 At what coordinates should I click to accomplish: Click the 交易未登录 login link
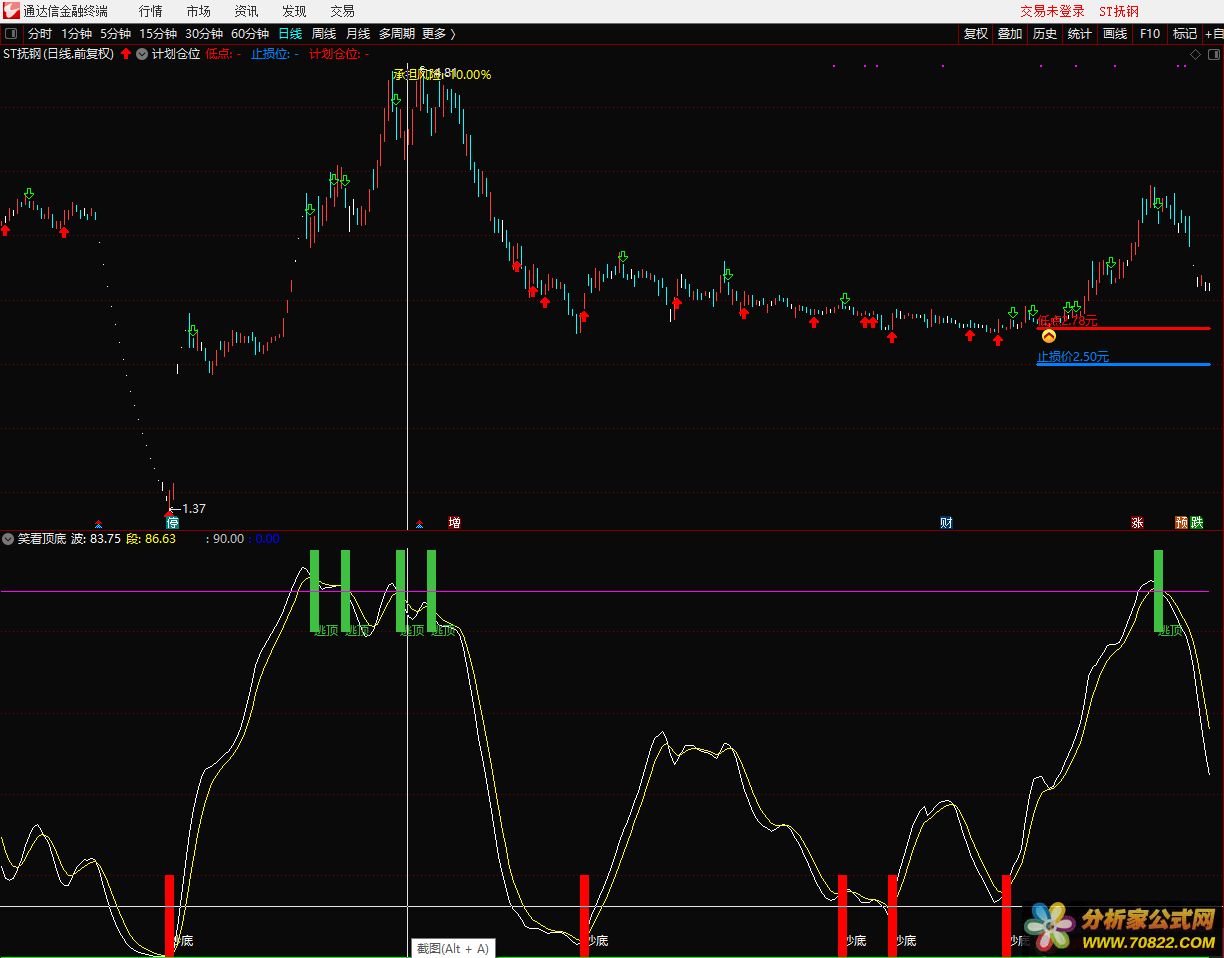coord(1052,11)
